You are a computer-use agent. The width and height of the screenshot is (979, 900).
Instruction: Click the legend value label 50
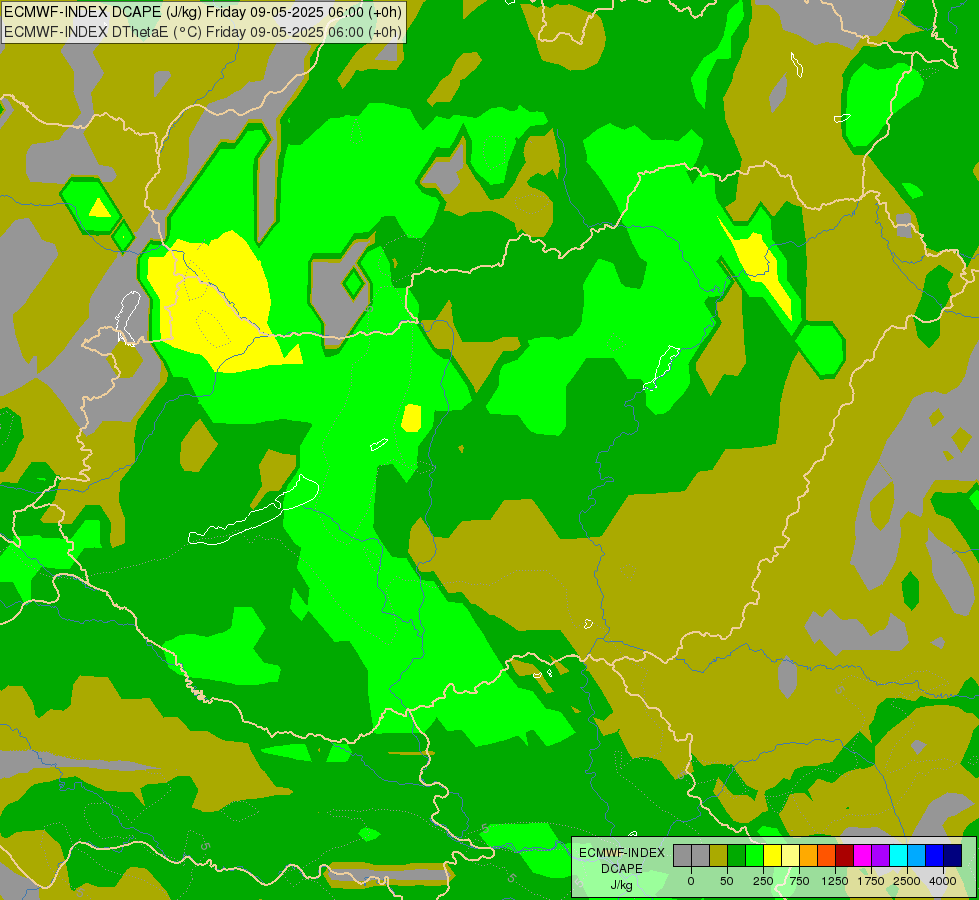[x=727, y=881]
